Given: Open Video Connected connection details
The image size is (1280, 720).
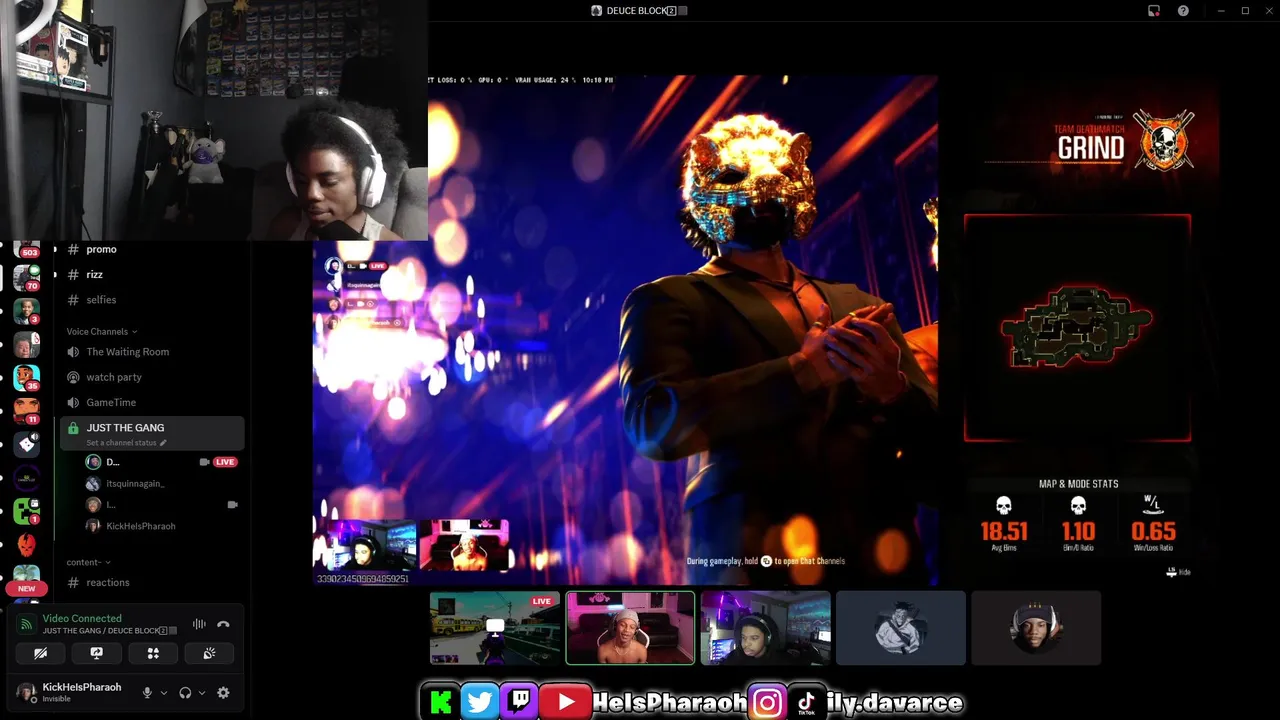Looking at the screenshot, I should 82,618.
